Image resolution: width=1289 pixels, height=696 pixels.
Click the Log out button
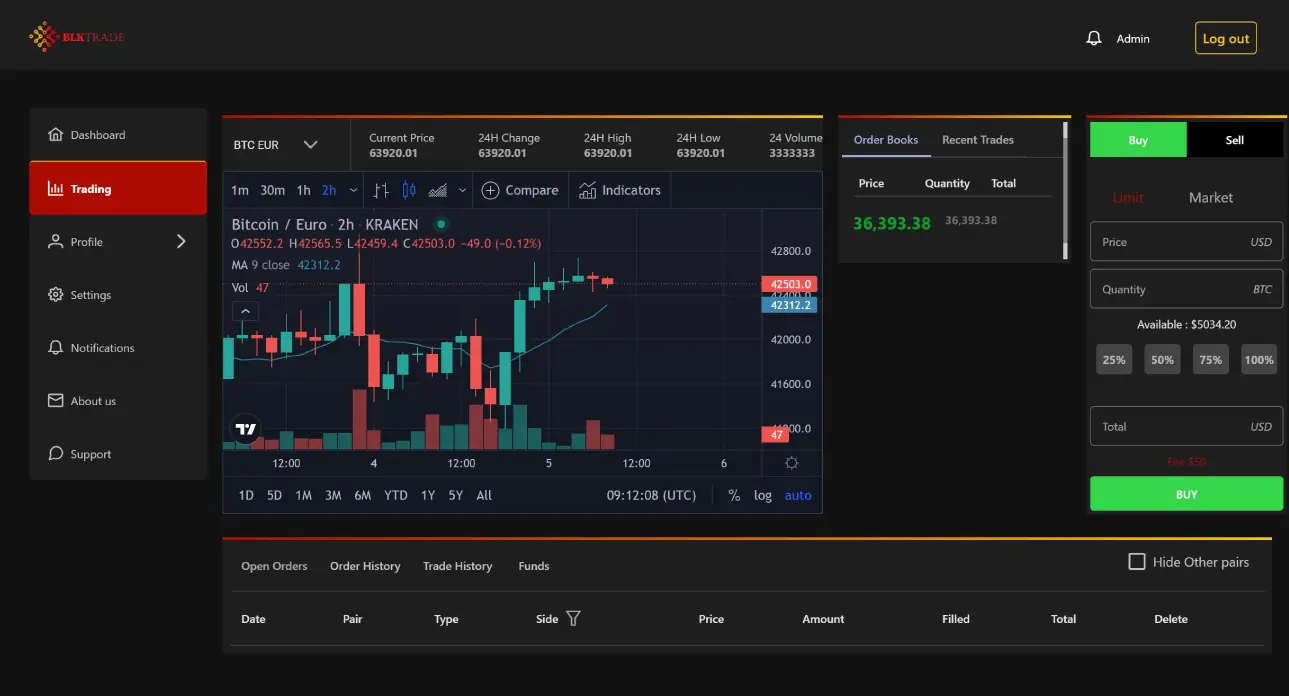pyautogui.click(x=1225, y=39)
